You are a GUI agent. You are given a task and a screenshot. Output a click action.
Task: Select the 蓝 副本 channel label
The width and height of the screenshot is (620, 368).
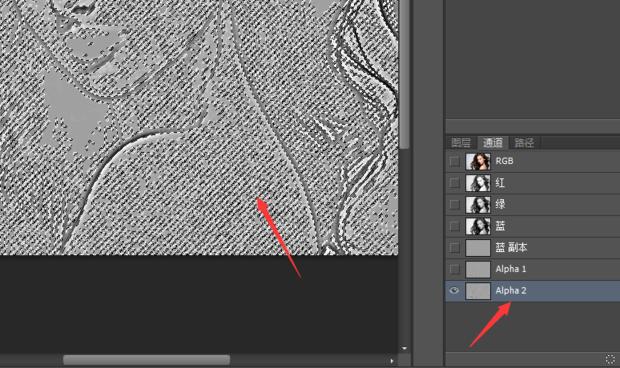point(511,248)
